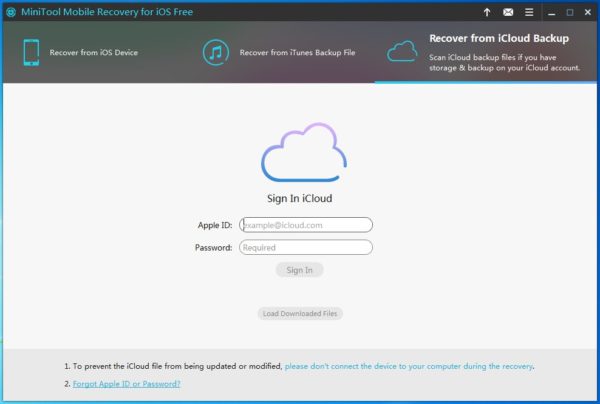Click the iPhone device icon
600x404 pixels.
(31, 52)
